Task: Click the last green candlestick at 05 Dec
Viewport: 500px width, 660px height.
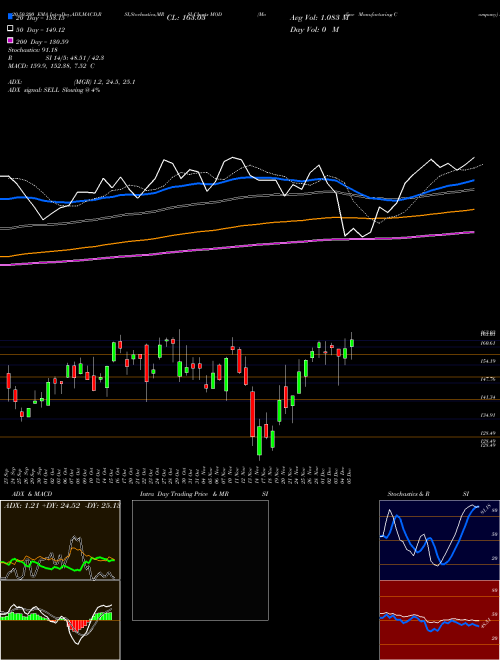Action: pyautogui.click(x=352, y=343)
